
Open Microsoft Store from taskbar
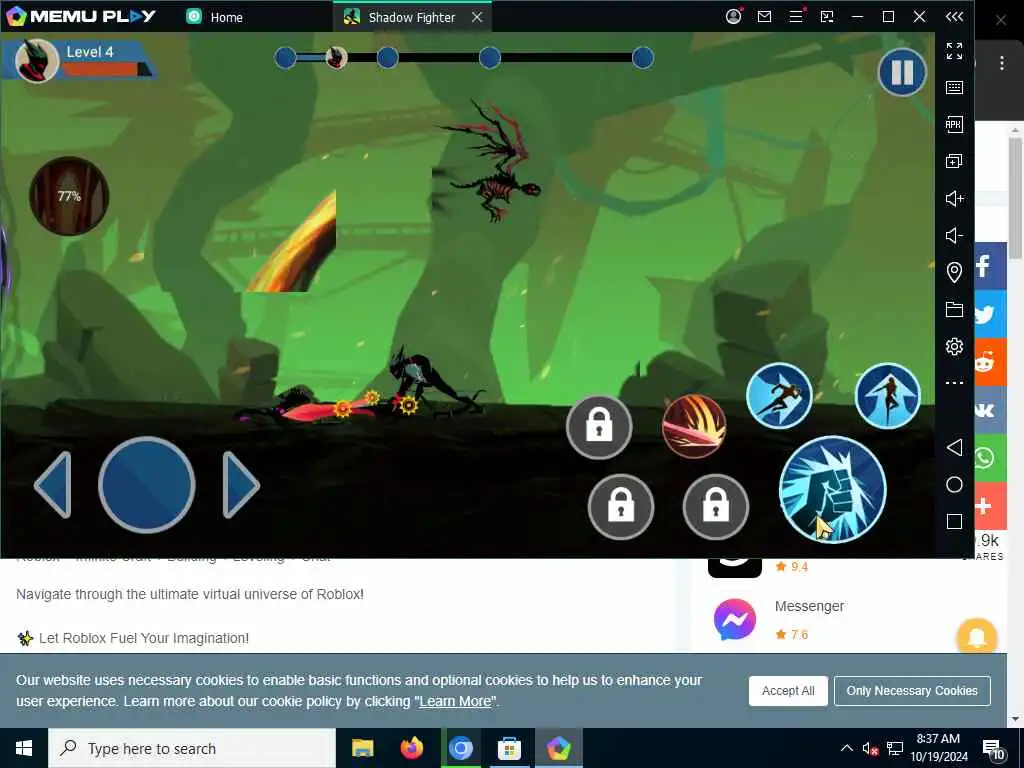(x=509, y=748)
